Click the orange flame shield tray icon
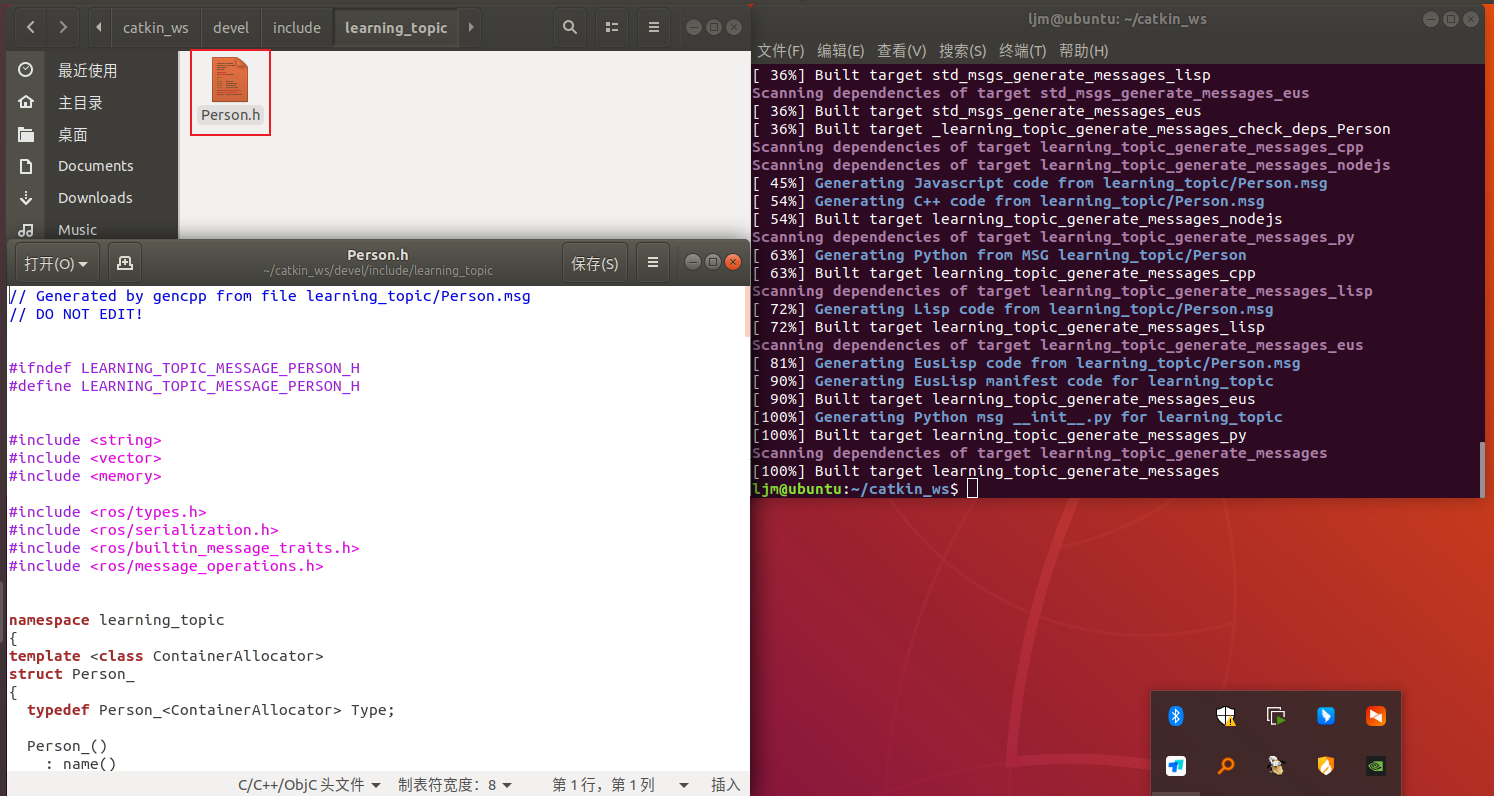 tap(1326, 766)
